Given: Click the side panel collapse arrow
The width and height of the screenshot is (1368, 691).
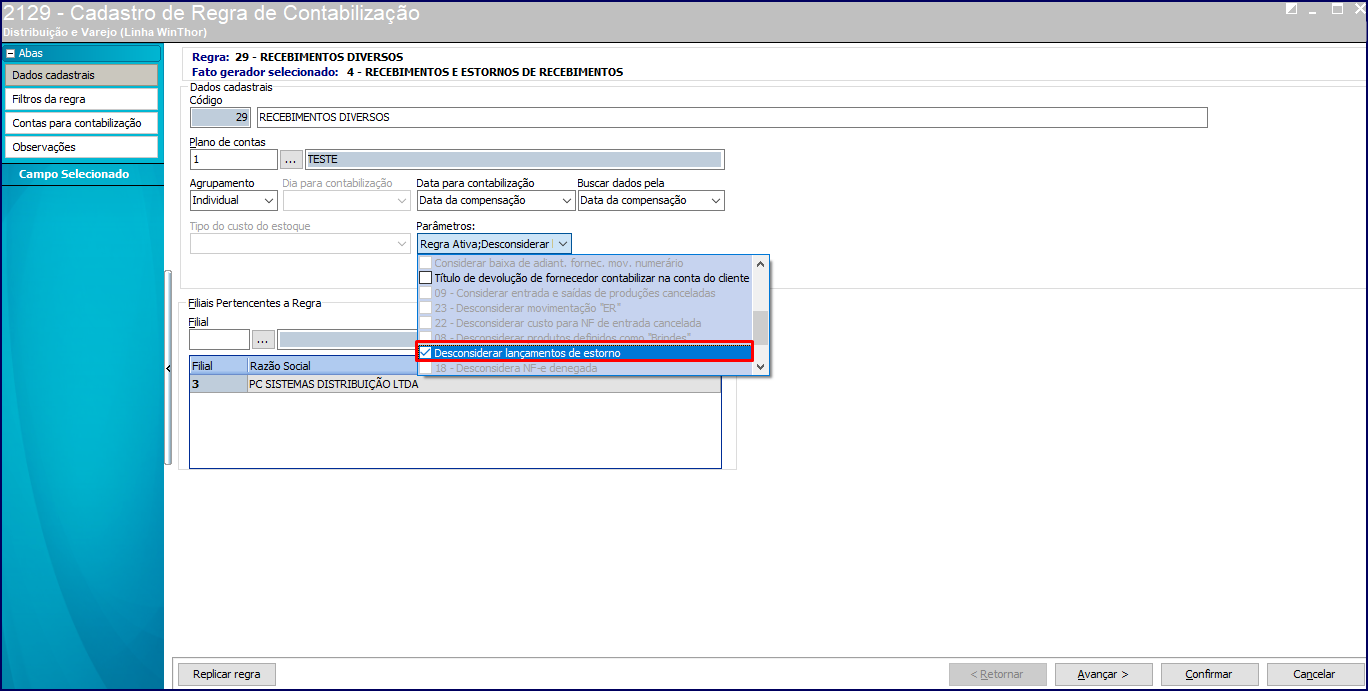Looking at the screenshot, I should click(167, 369).
